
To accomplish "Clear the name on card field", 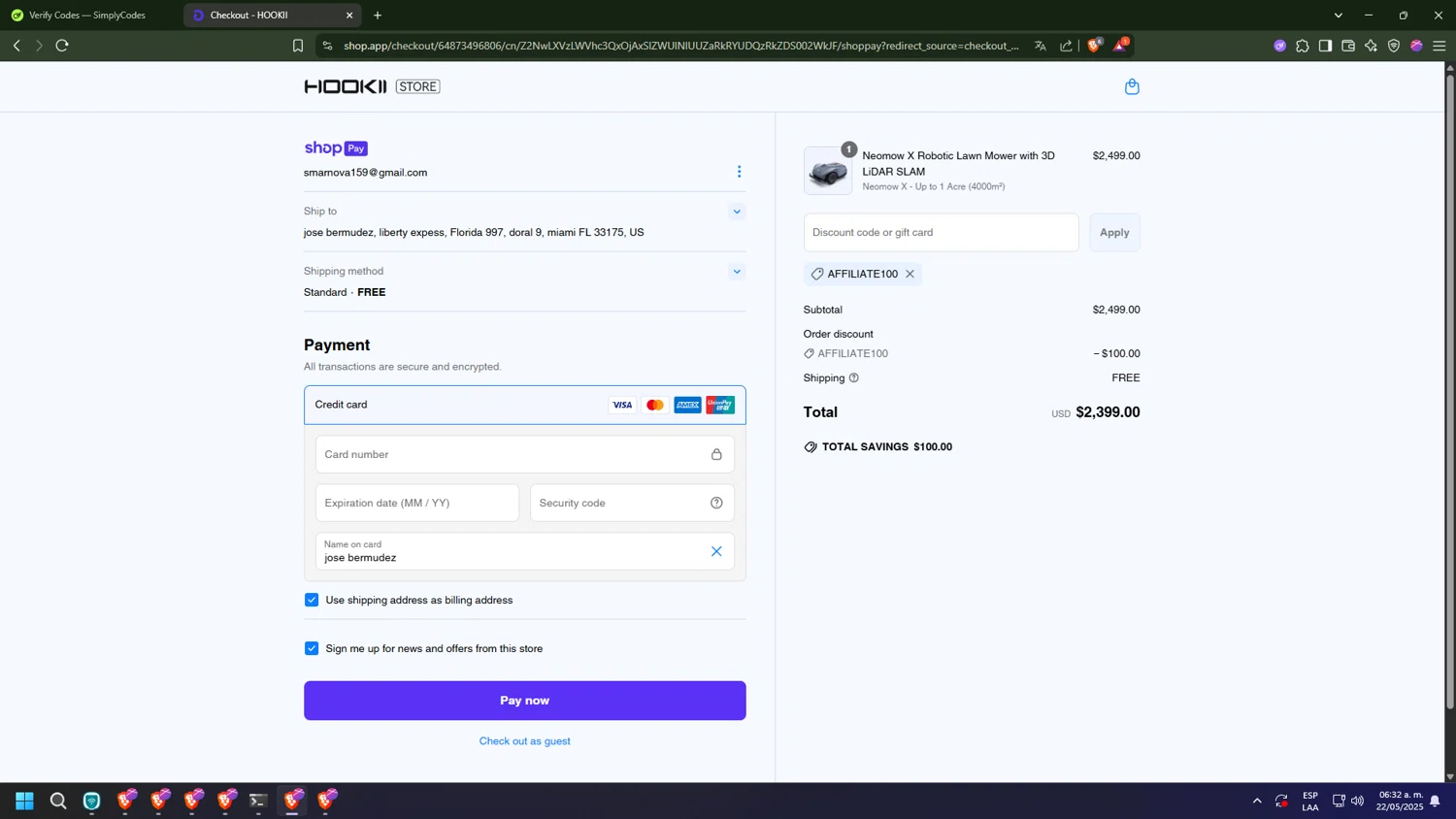I will 716,551.
